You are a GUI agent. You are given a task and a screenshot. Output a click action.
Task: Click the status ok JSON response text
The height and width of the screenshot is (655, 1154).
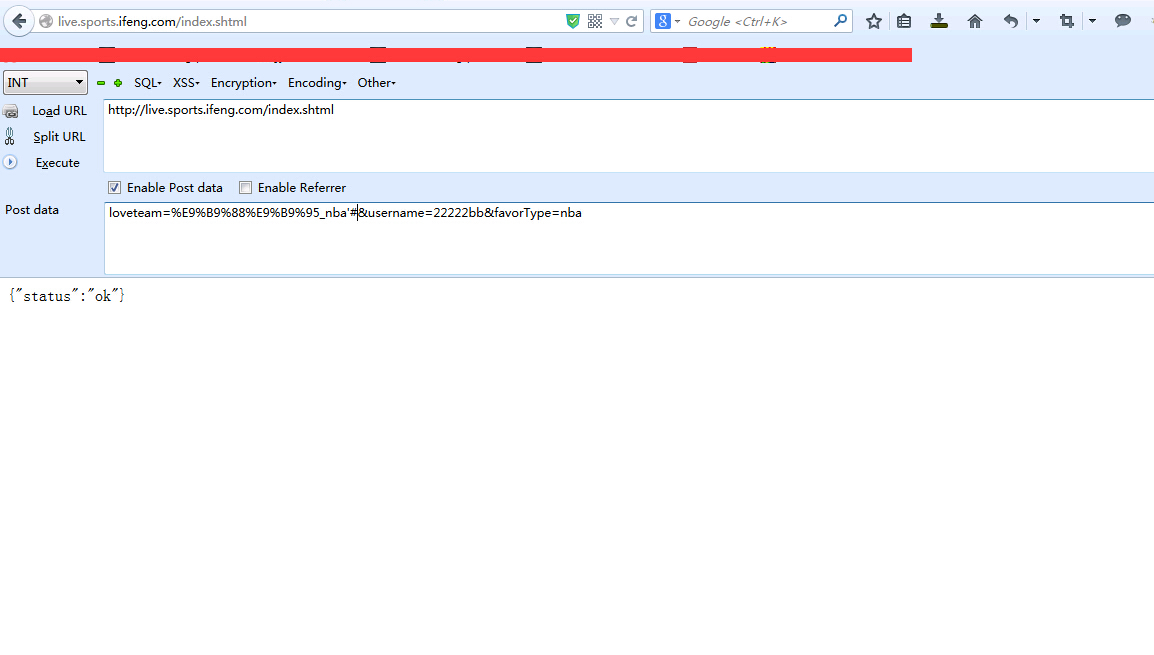point(67,296)
